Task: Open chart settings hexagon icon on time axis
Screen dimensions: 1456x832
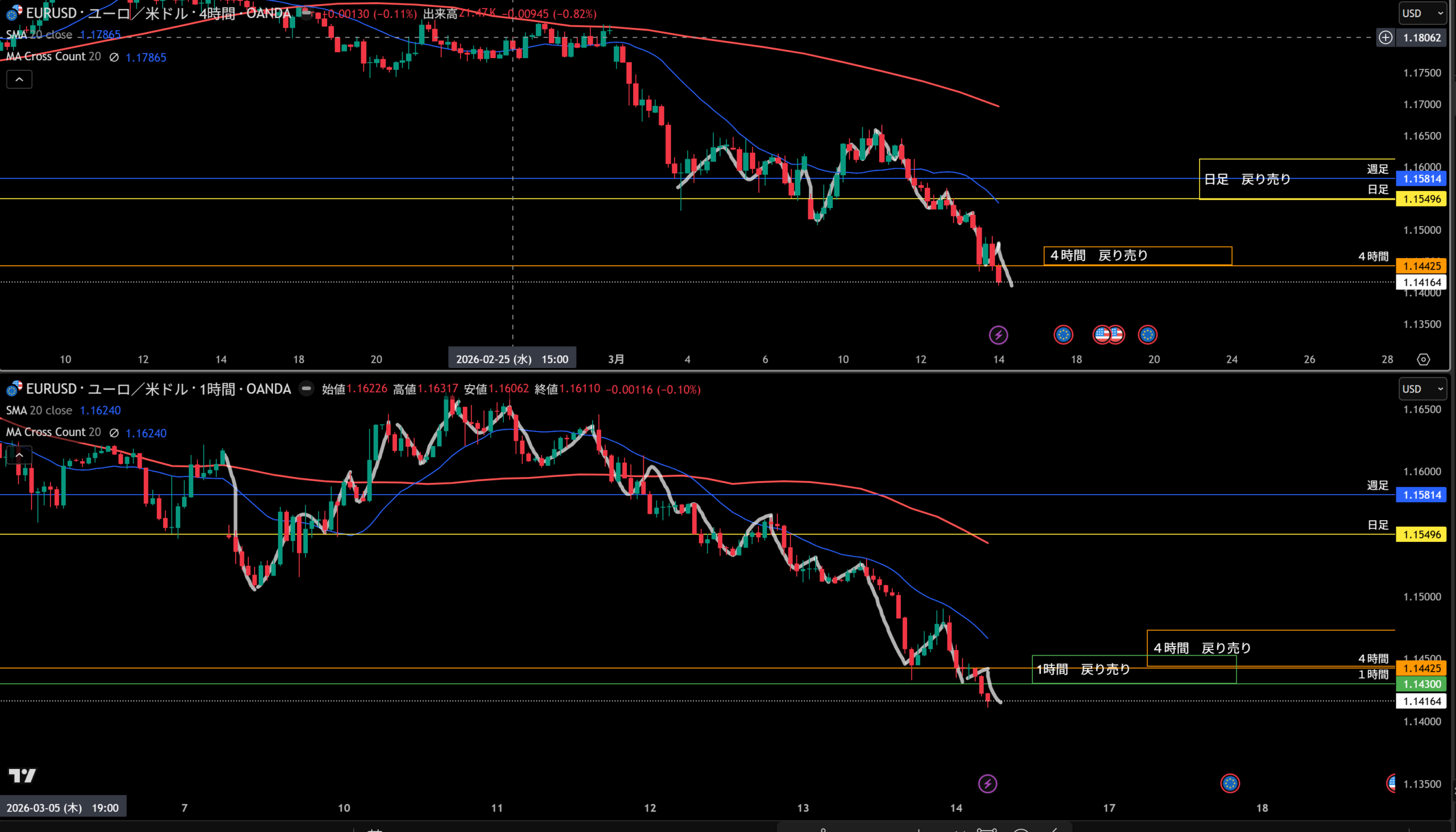Action: click(1424, 359)
